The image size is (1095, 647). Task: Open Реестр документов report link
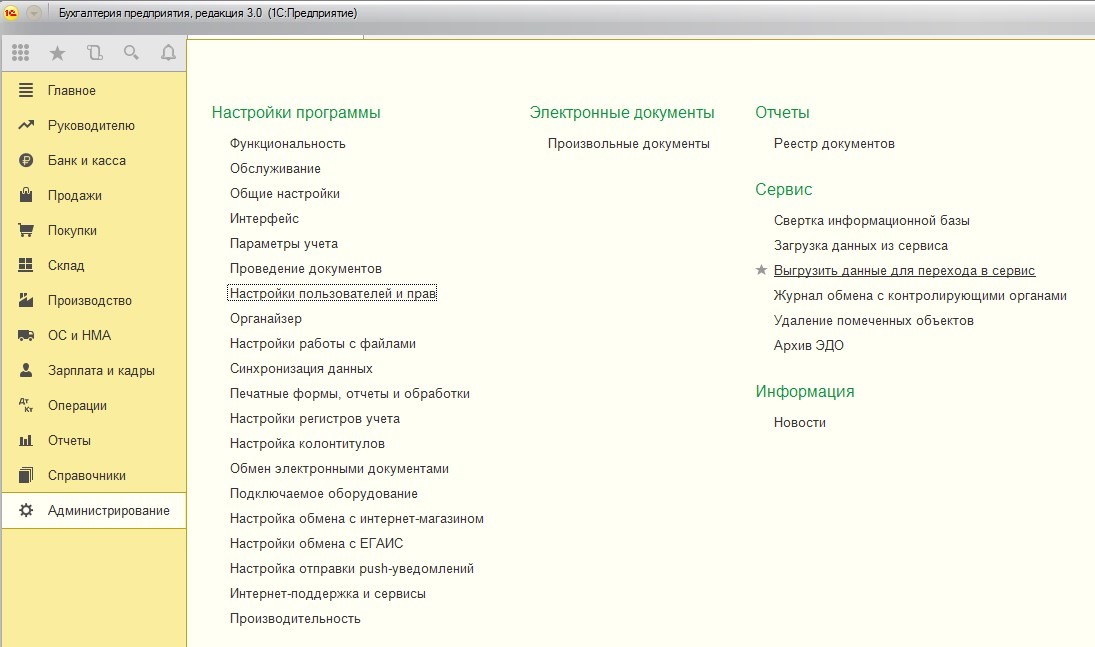coord(834,143)
